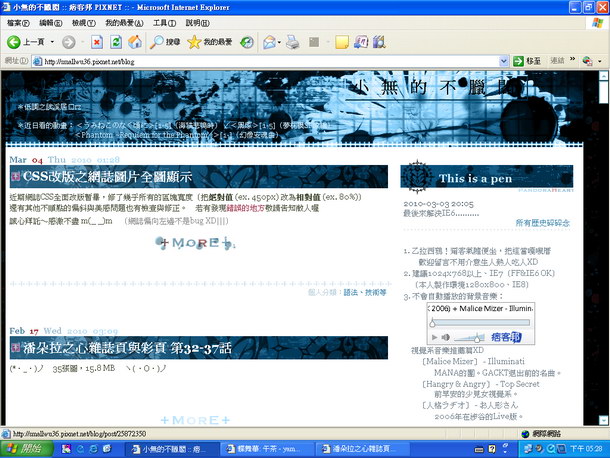Open Search with the magnifier icon

(x=157, y=42)
